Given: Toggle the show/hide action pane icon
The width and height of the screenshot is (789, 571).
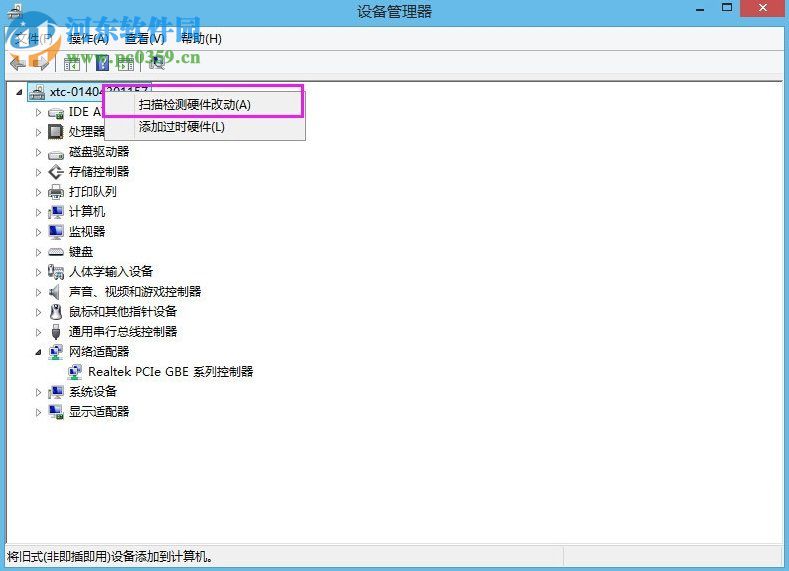Looking at the screenshot, I should (125, 63).
